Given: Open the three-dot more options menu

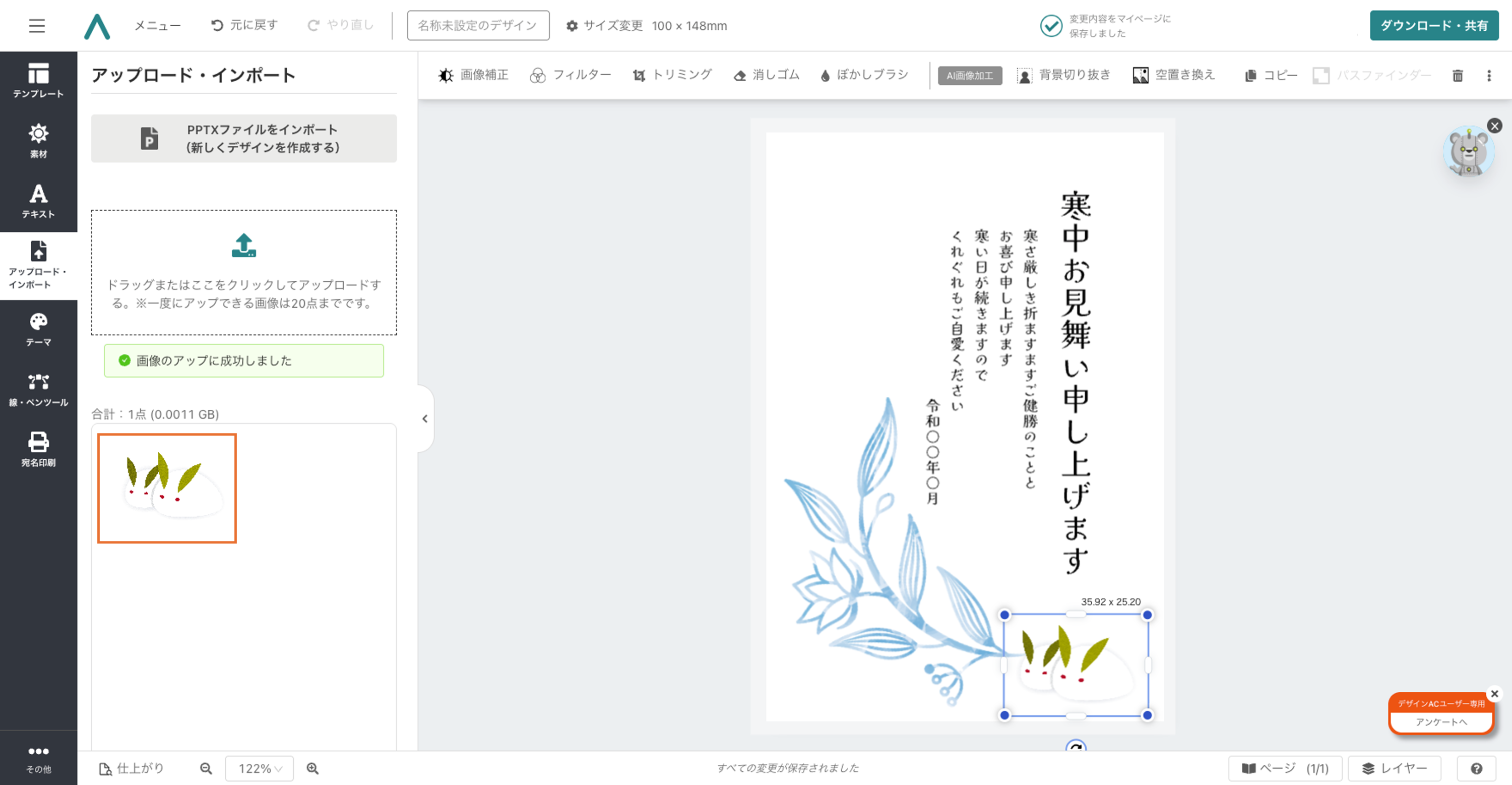Looking at the screenshot, I should click(1489, 76).
